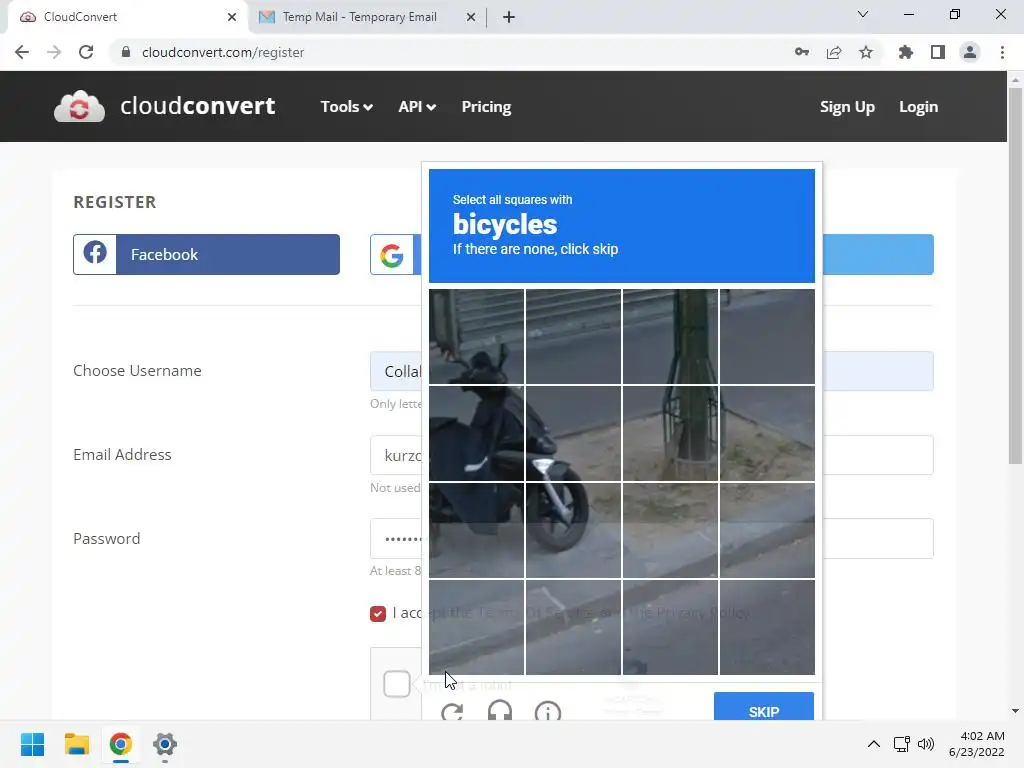
Task: View site info via lock icon
Action: (126, 52)
